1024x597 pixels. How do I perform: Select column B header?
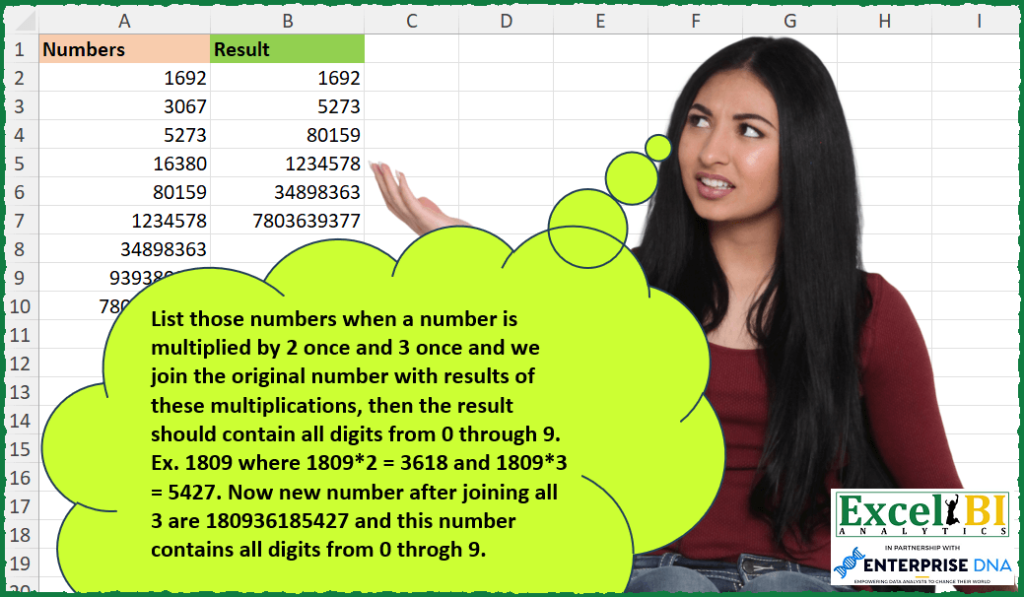(287, 20)
